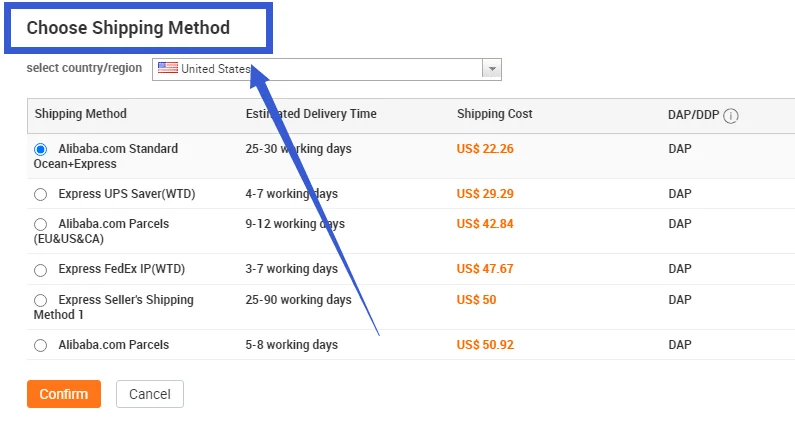Click the US$ 47.67 FedEx cost
795x436 pixels.
point(485,269)
